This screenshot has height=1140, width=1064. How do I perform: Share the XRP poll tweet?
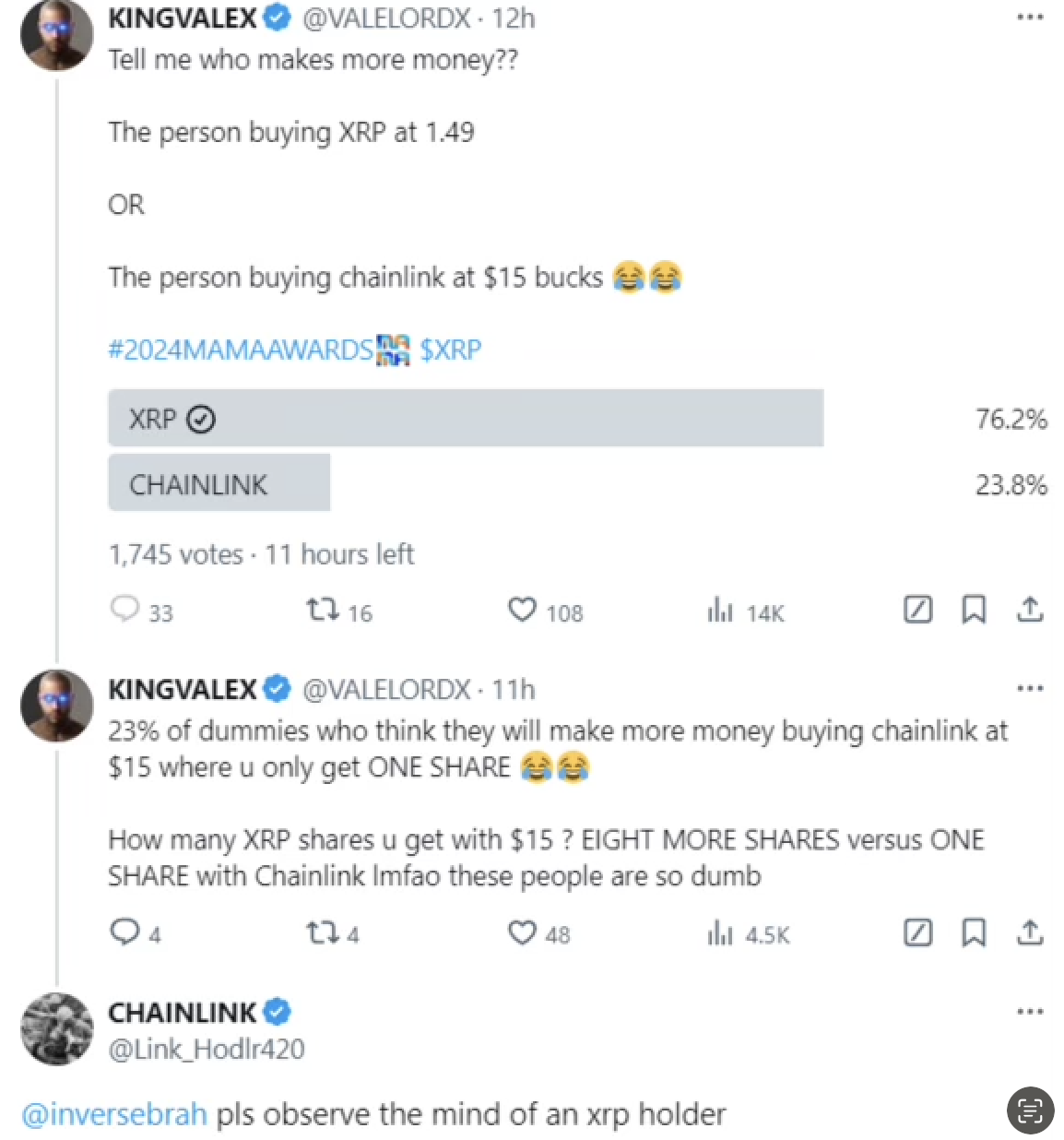pyautogui.click(x=1029, y=610)
